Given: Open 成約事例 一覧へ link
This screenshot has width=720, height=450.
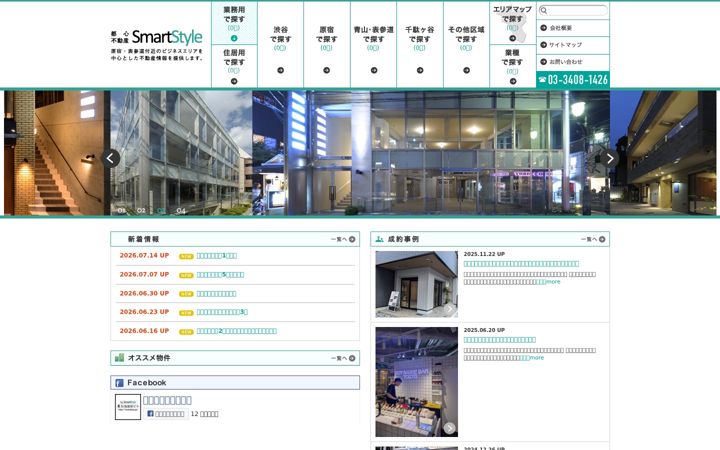Looking at the screenshot, I should coord(593,239).
